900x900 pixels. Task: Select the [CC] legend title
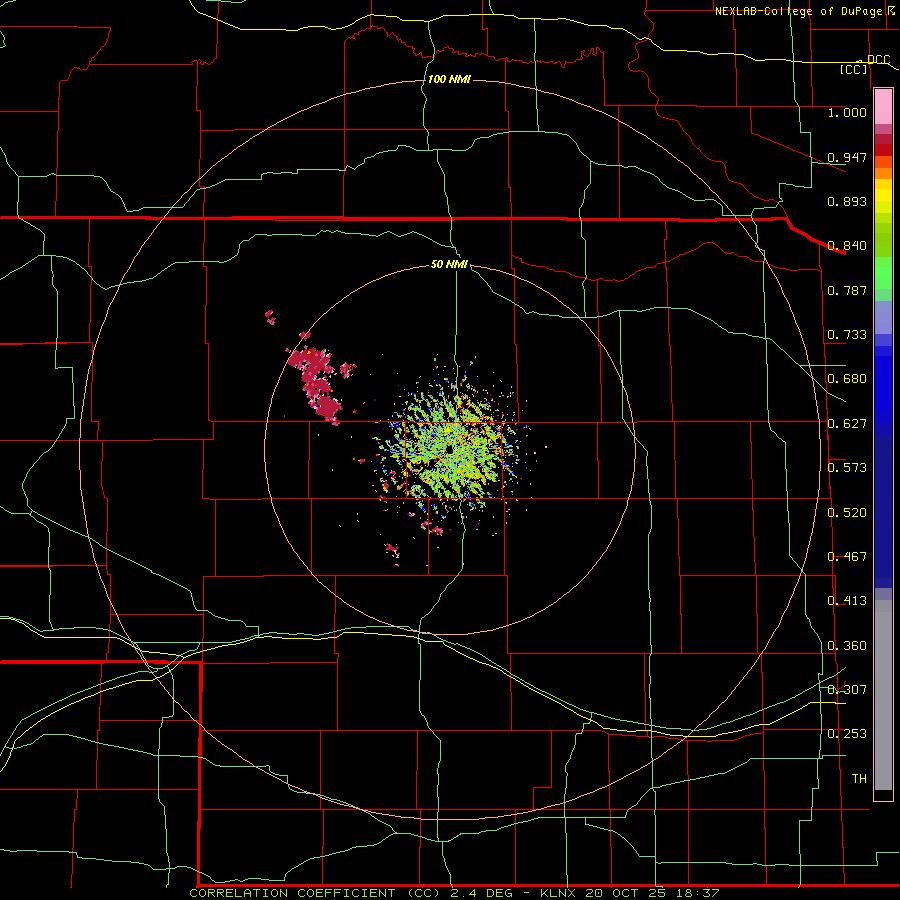click(854, 69)
